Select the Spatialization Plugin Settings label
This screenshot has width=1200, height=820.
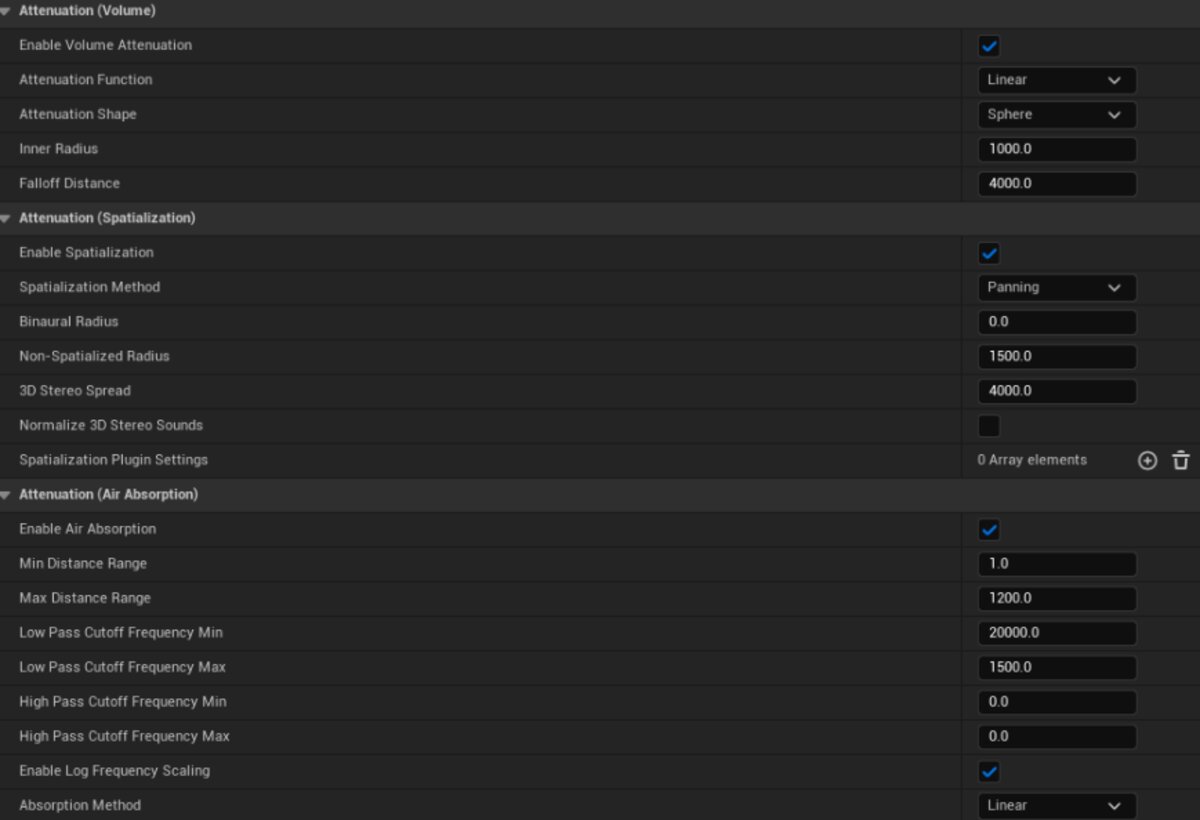[114, 460]
